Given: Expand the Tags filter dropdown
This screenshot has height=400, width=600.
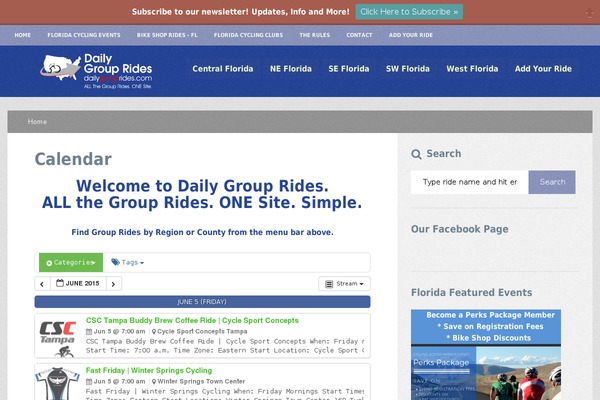Looking at the screenshot, I should (127, 262).
